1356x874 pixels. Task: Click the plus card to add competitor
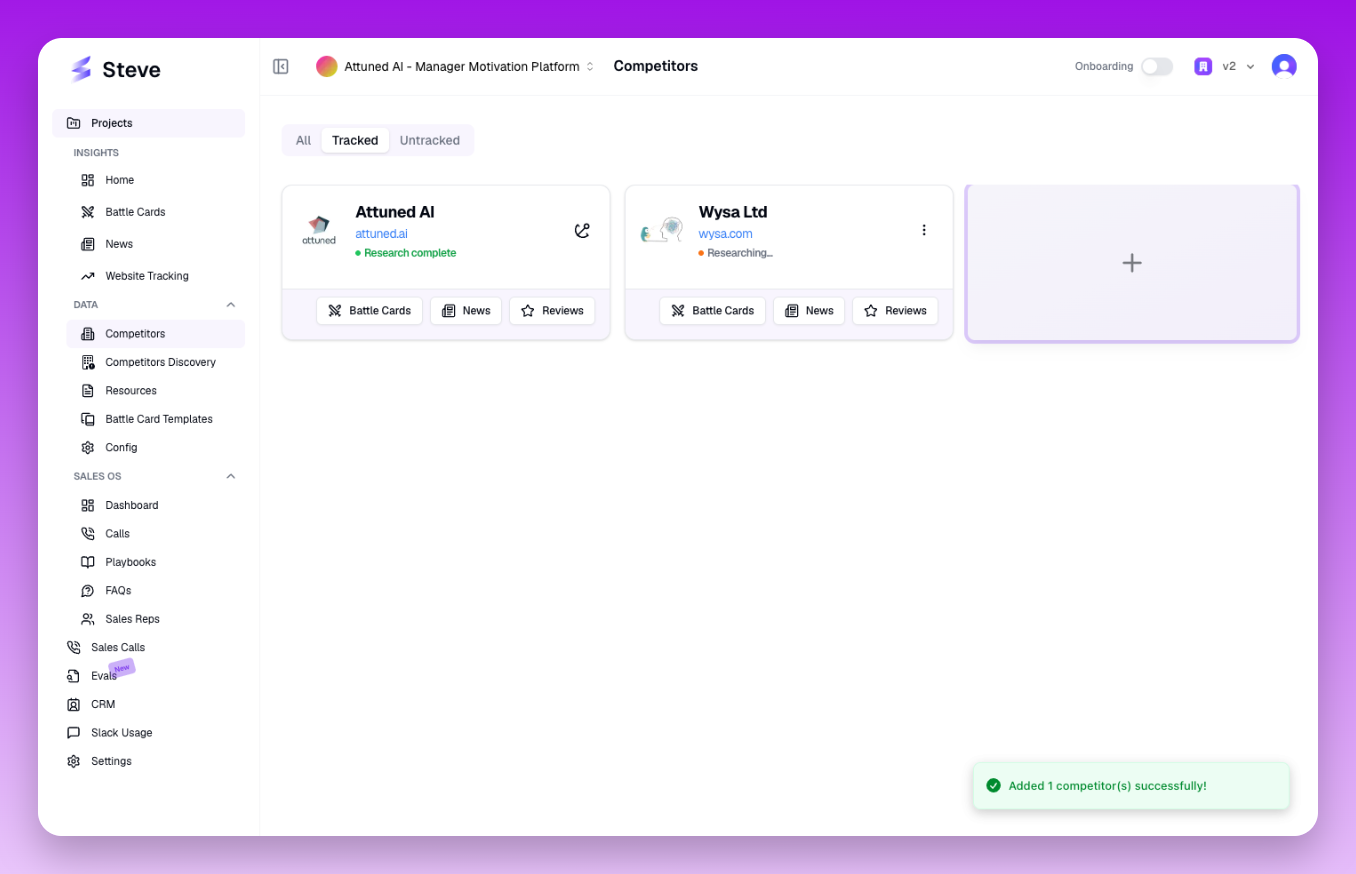click(x=1131, y=263)
